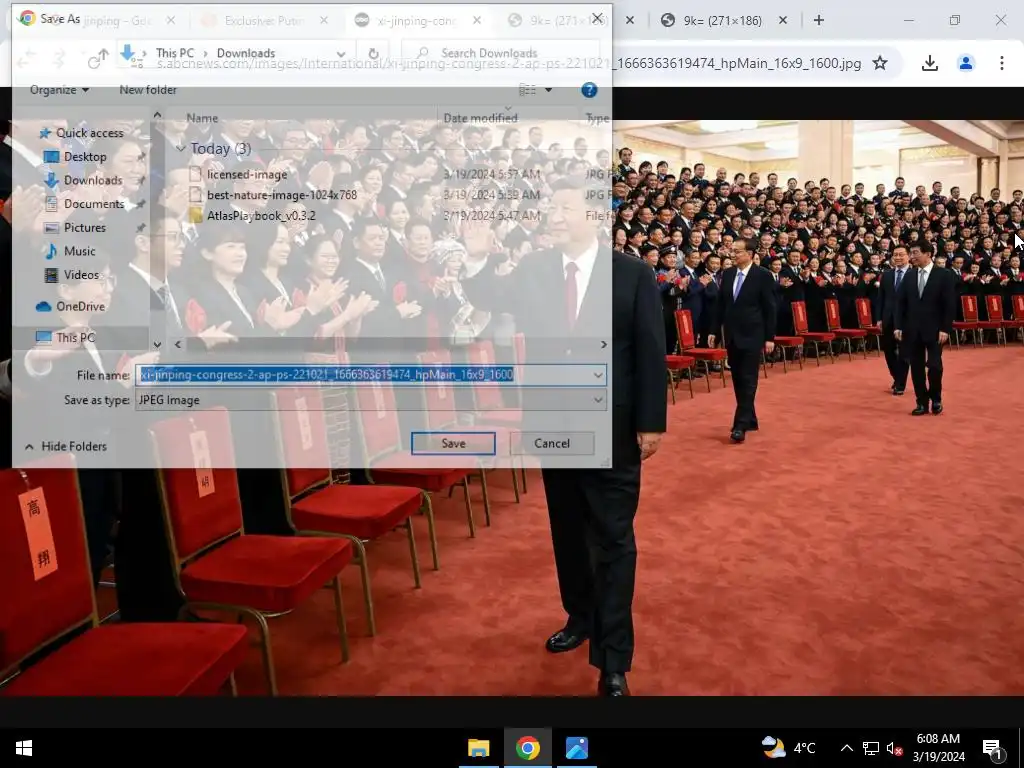1024x768 pixels.
Task: Open the Windows Start menu
Action: 24,748
